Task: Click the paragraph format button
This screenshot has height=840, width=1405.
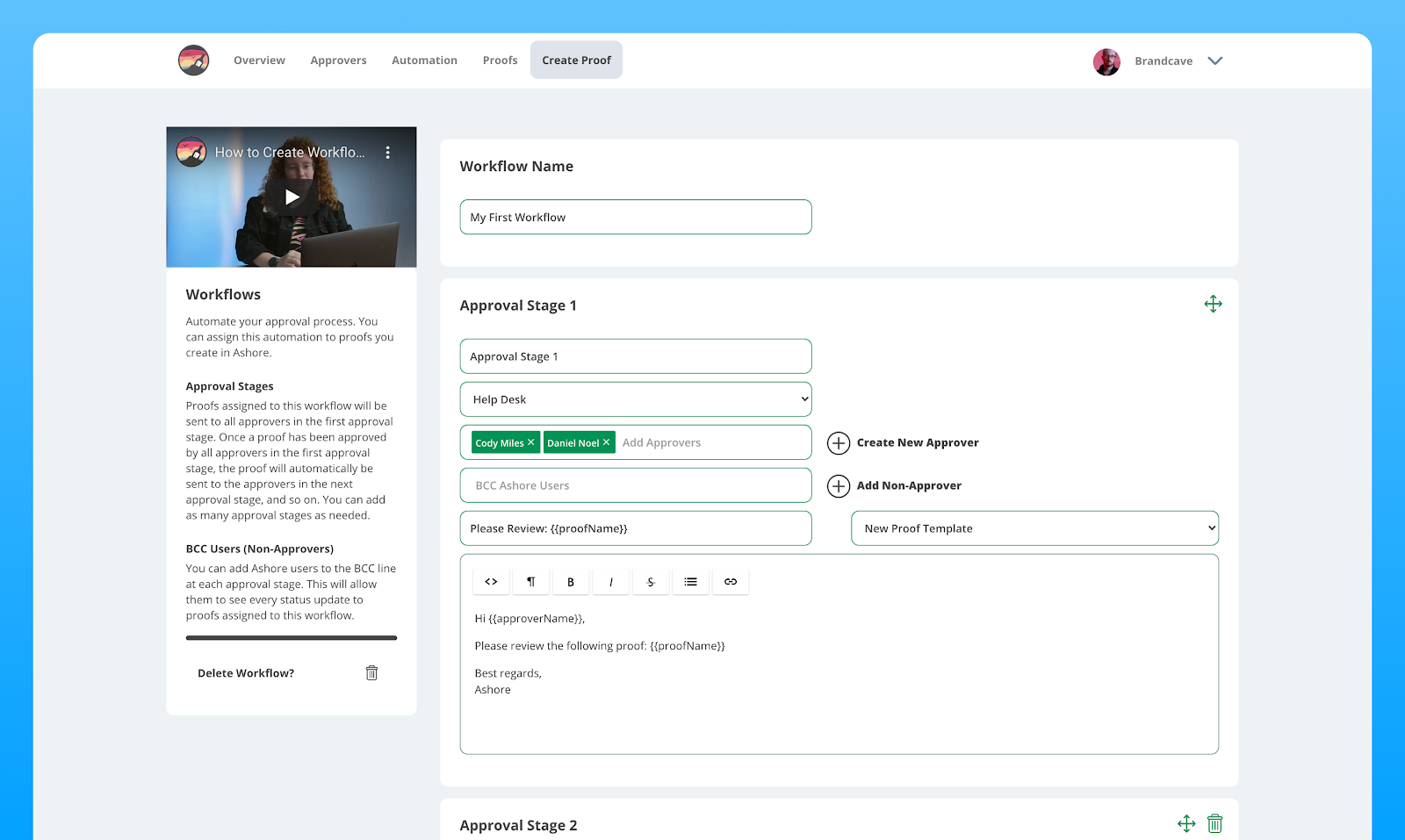Action: (531, 581)
